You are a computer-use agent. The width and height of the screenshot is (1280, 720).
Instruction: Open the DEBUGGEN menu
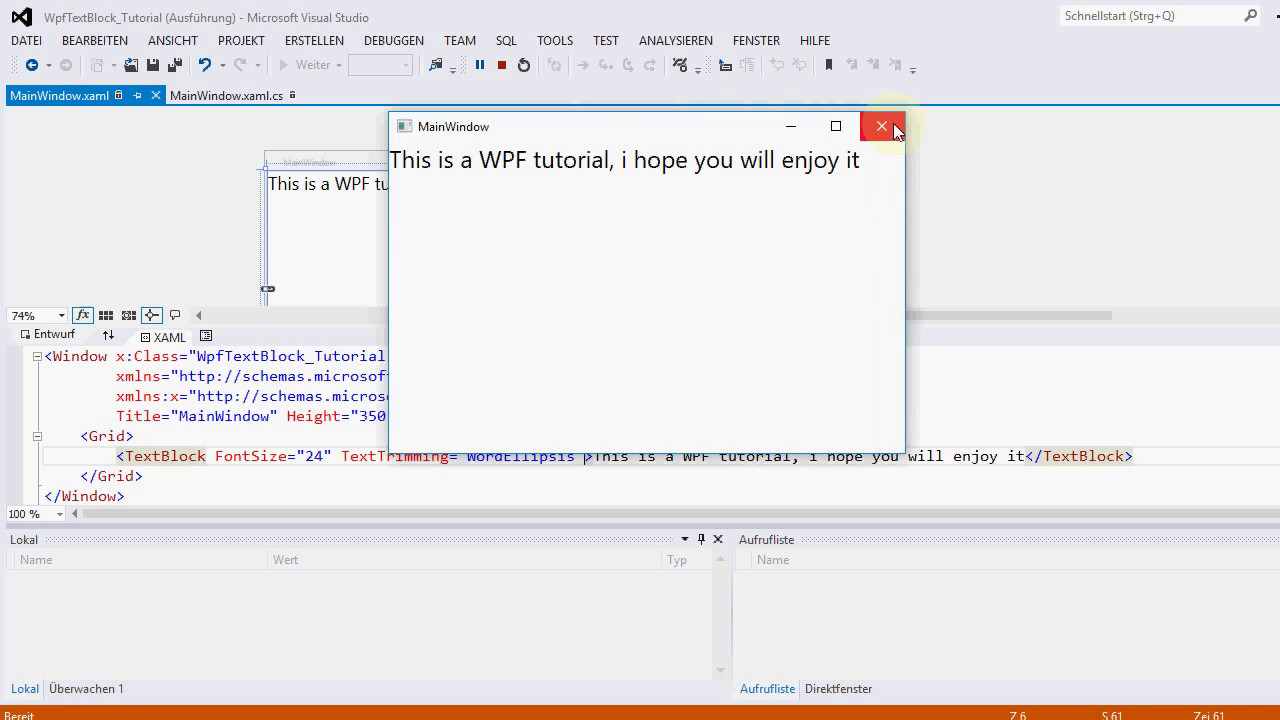tap(394, 41)
